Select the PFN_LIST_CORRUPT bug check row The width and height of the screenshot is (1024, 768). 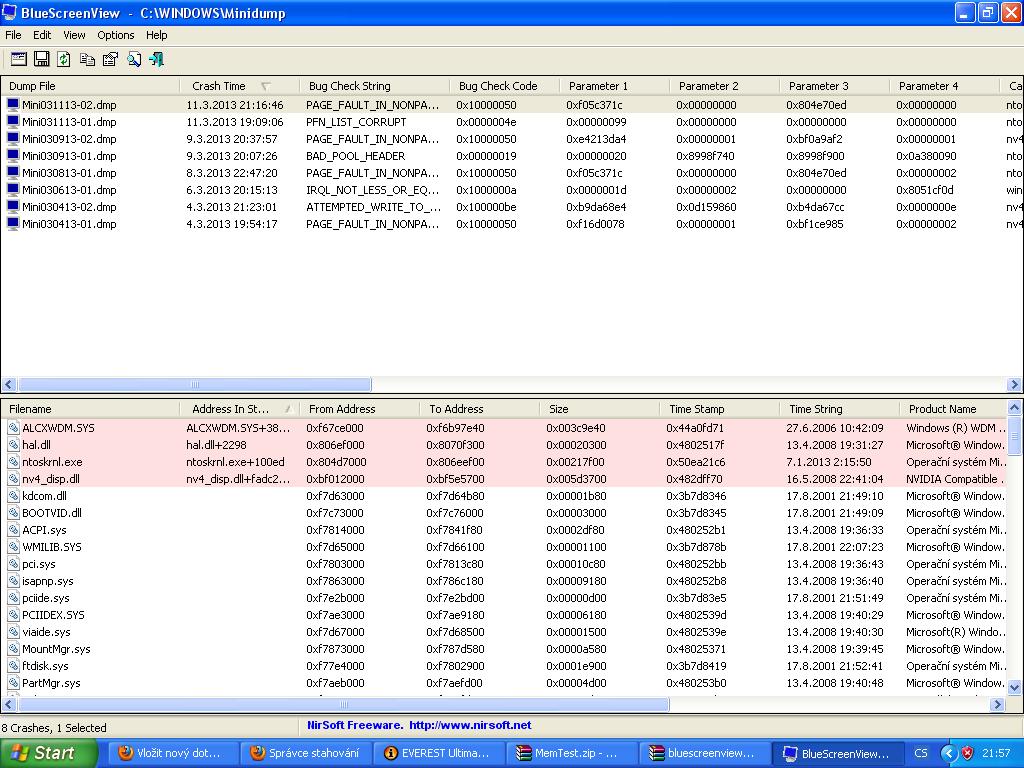[512, 121]
